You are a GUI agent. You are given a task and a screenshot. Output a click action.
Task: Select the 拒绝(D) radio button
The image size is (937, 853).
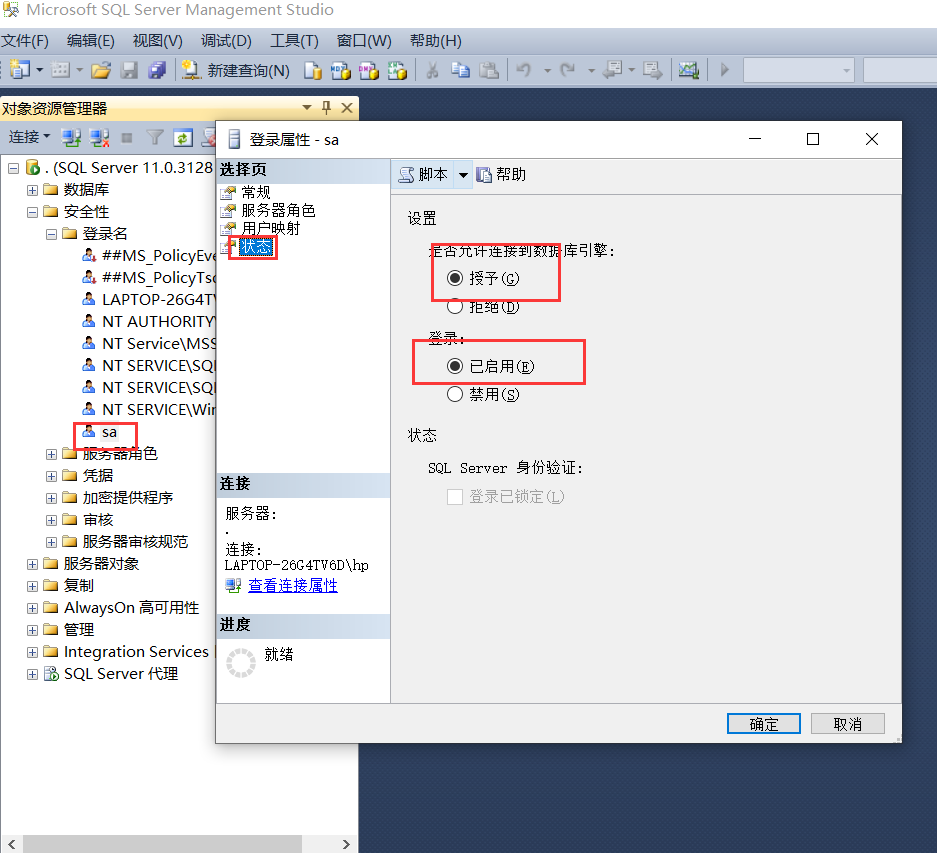coord(455,307)
